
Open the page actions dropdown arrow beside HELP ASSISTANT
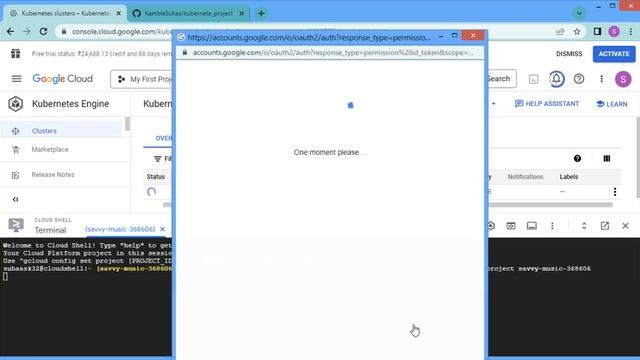click(x=493, y=104)
